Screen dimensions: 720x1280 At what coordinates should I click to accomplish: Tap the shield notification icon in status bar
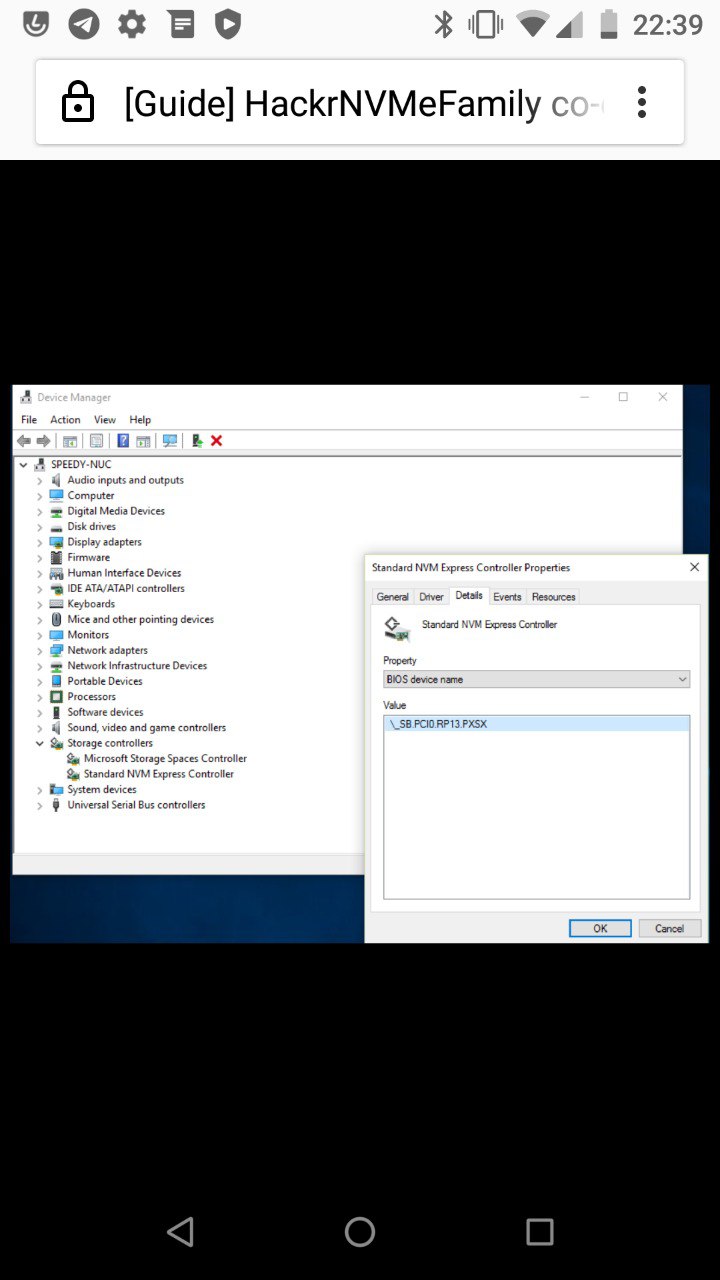click(x=228, y=24)
